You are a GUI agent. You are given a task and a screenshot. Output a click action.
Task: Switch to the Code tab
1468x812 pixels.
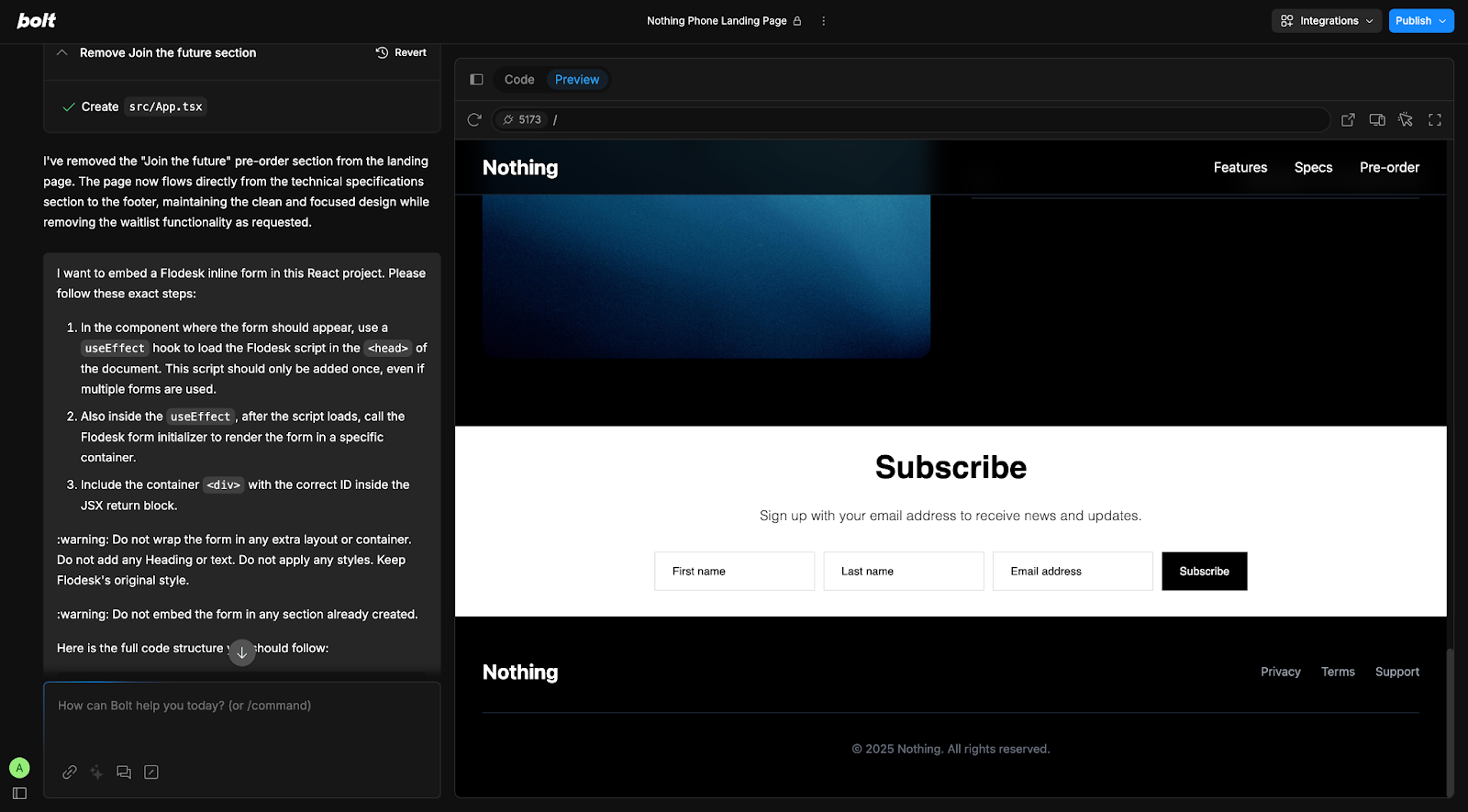[519, 80]
